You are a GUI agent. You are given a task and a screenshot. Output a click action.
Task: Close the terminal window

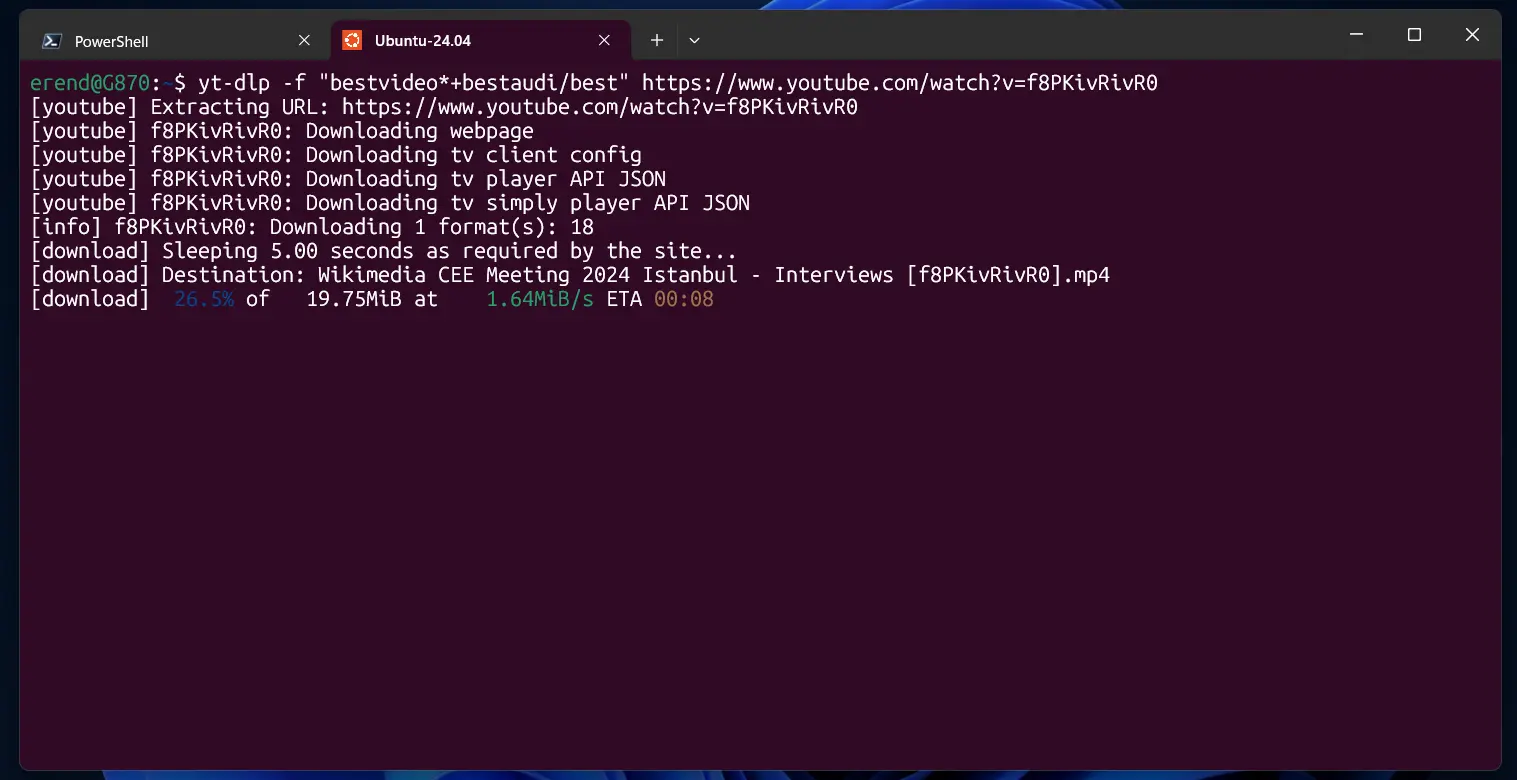pyautogui.click(x=1472, y=35)
